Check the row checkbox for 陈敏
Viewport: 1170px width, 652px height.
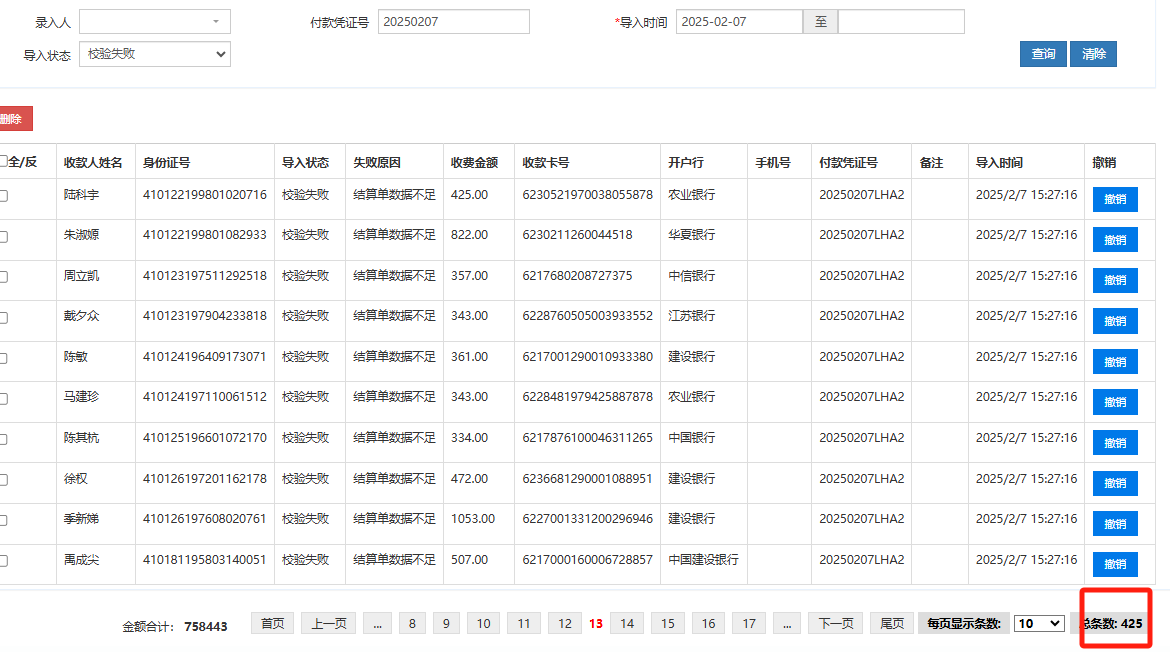tap(4, 358)
